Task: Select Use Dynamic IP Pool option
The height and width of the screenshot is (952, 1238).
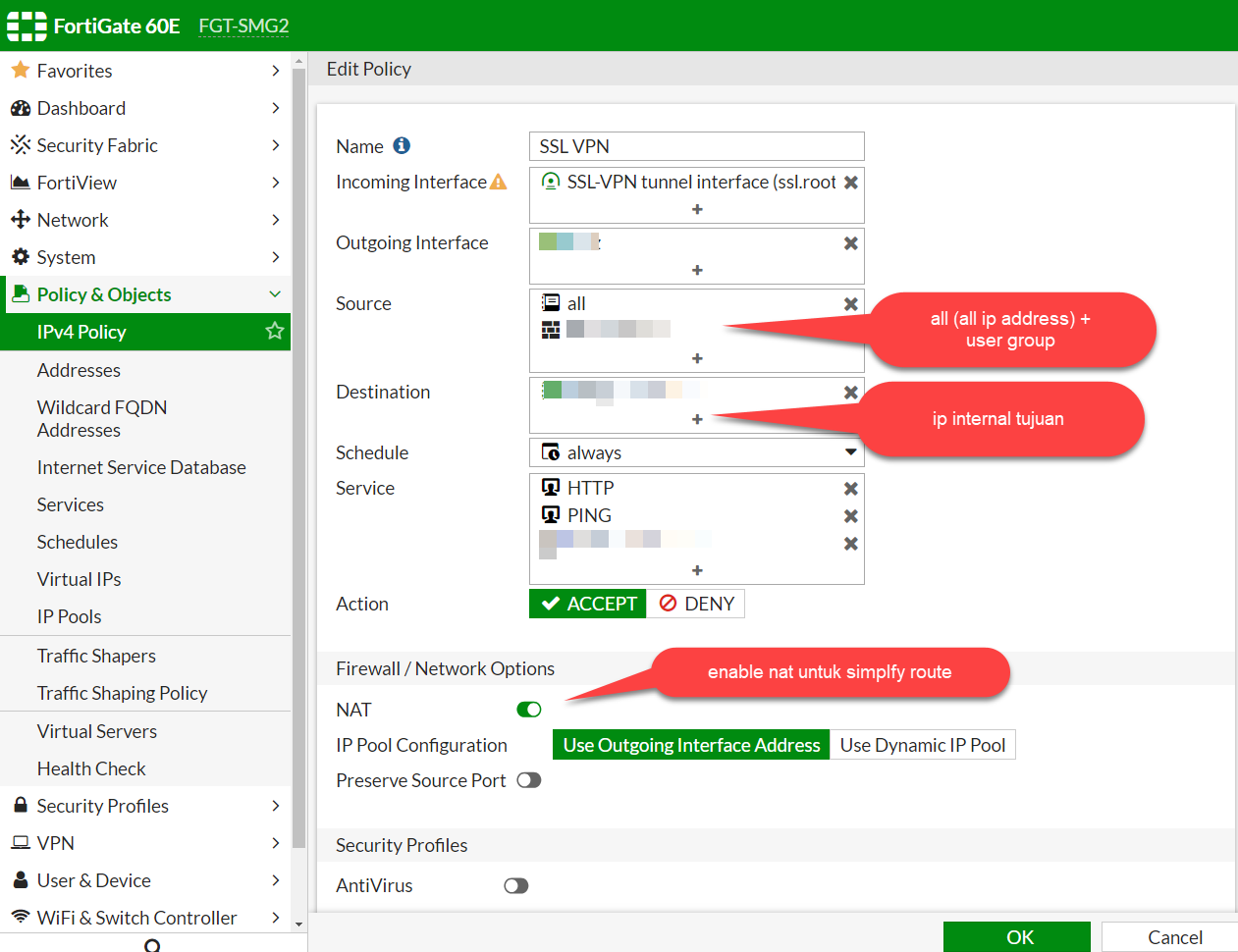Action: pyautogui.click(x=923, y=745)
